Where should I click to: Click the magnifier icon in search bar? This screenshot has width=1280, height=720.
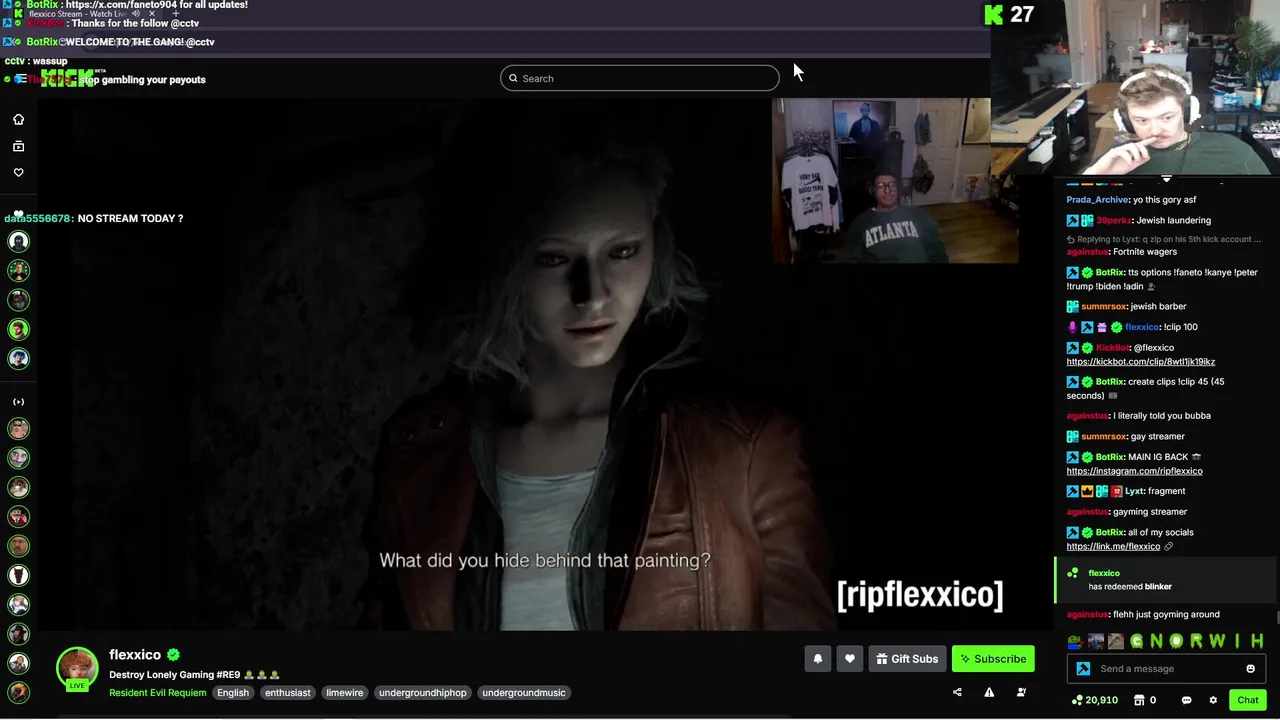pyautogui.click(x=513, y=78)
